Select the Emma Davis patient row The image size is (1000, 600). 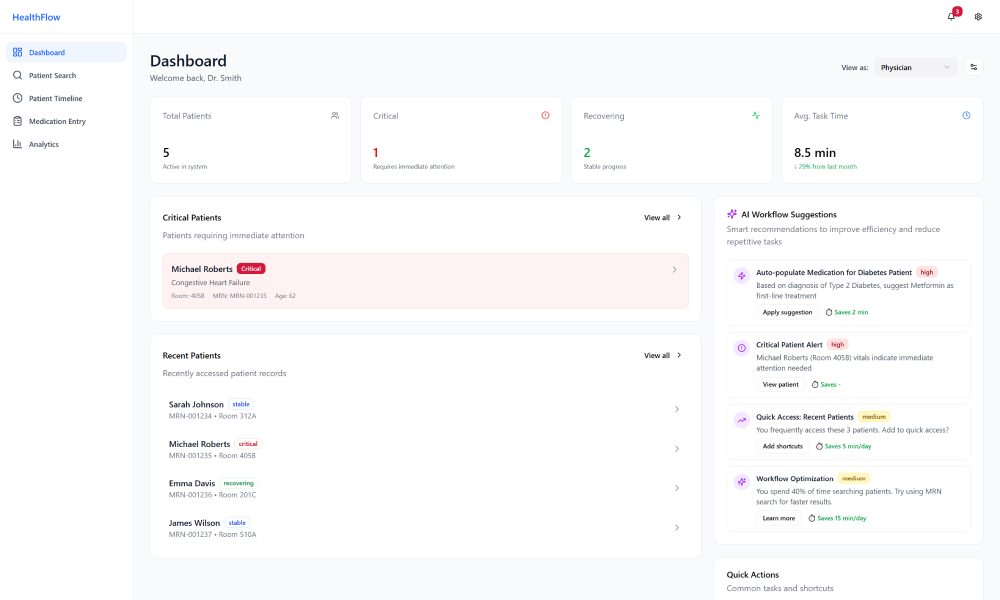pyautogui.click(x=425, y=488)
